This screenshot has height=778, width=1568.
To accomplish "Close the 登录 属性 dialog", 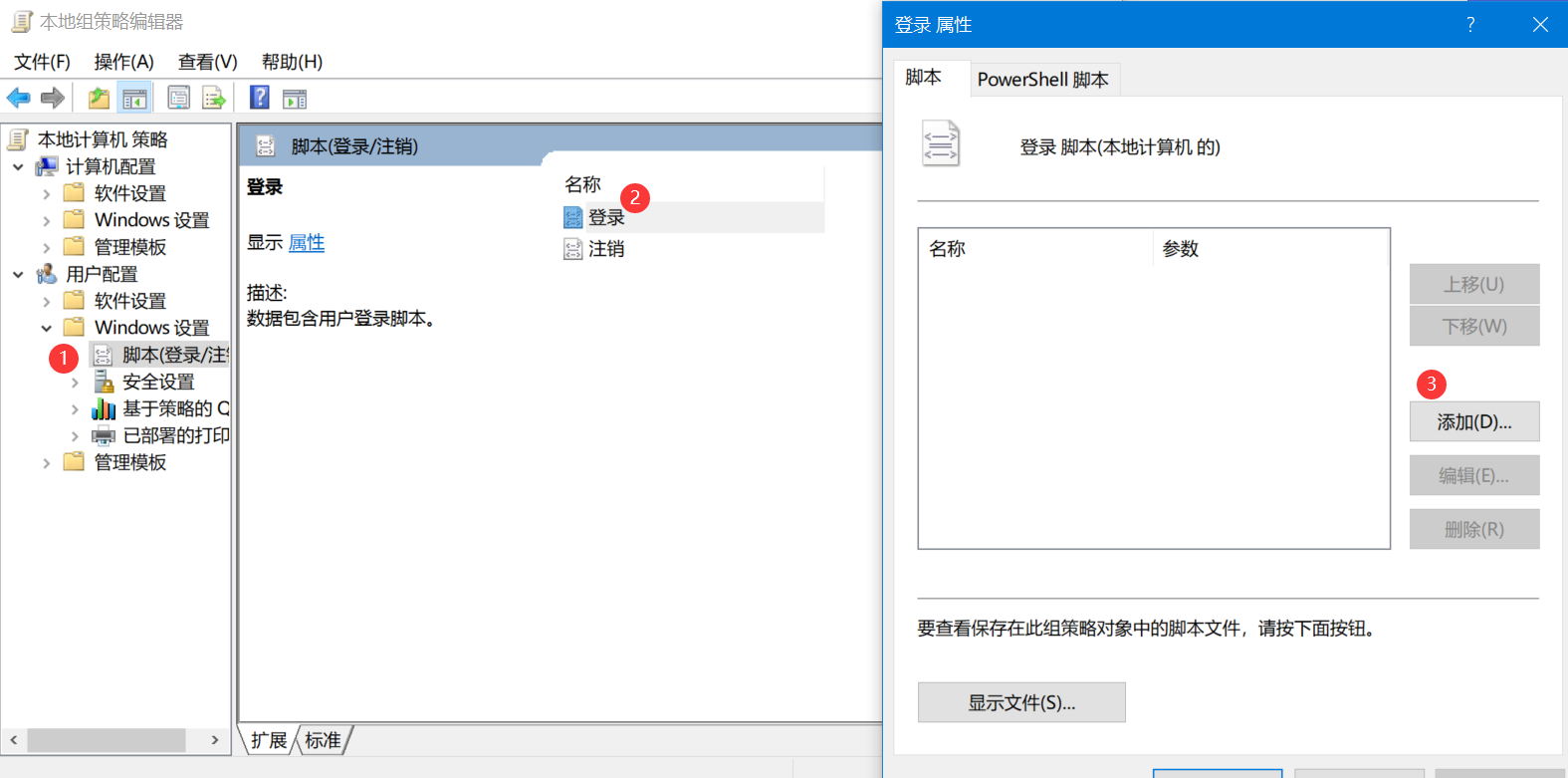I will pos(1540,24).
